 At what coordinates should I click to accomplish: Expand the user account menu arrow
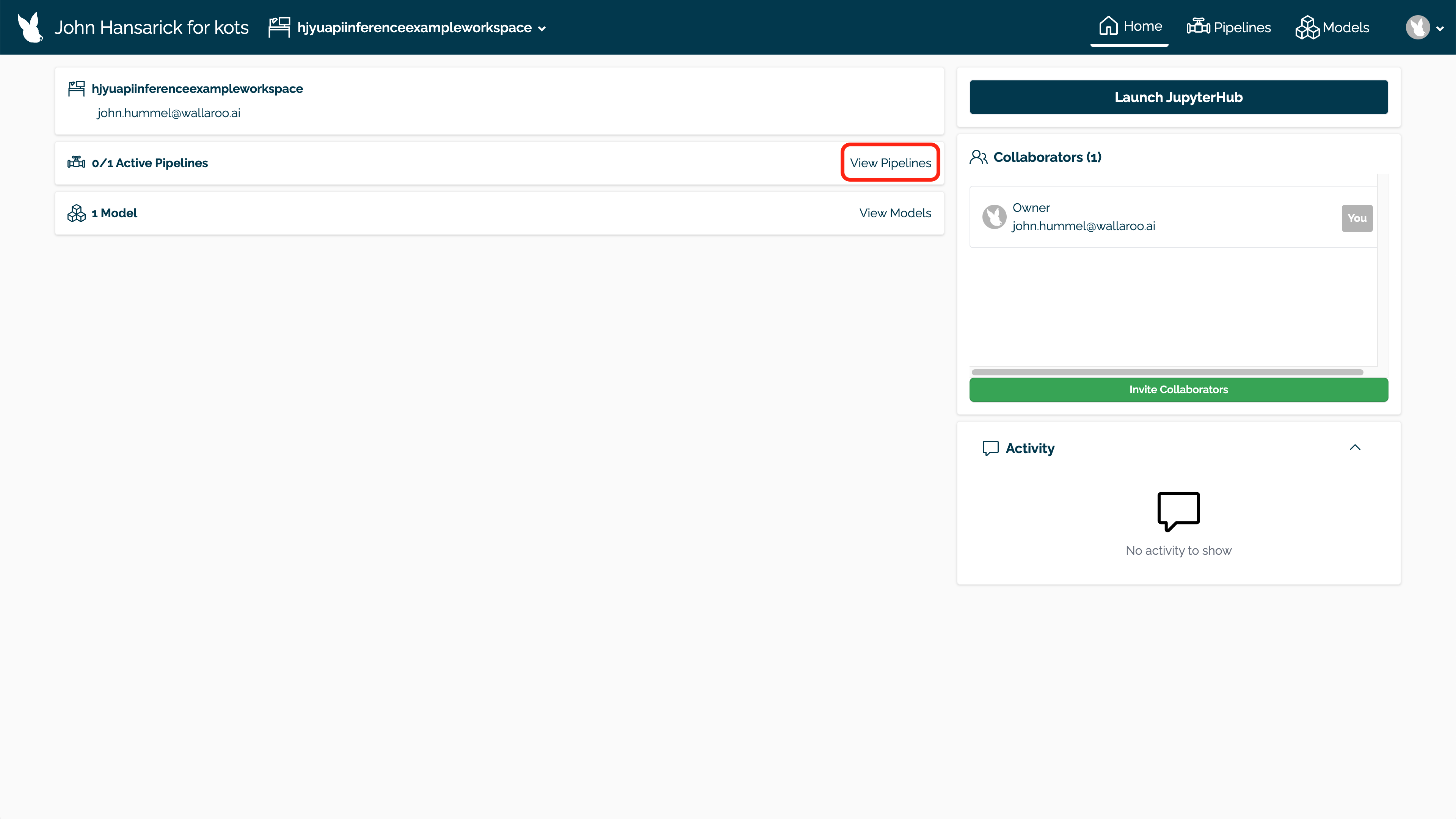[x=1440, y=28]
